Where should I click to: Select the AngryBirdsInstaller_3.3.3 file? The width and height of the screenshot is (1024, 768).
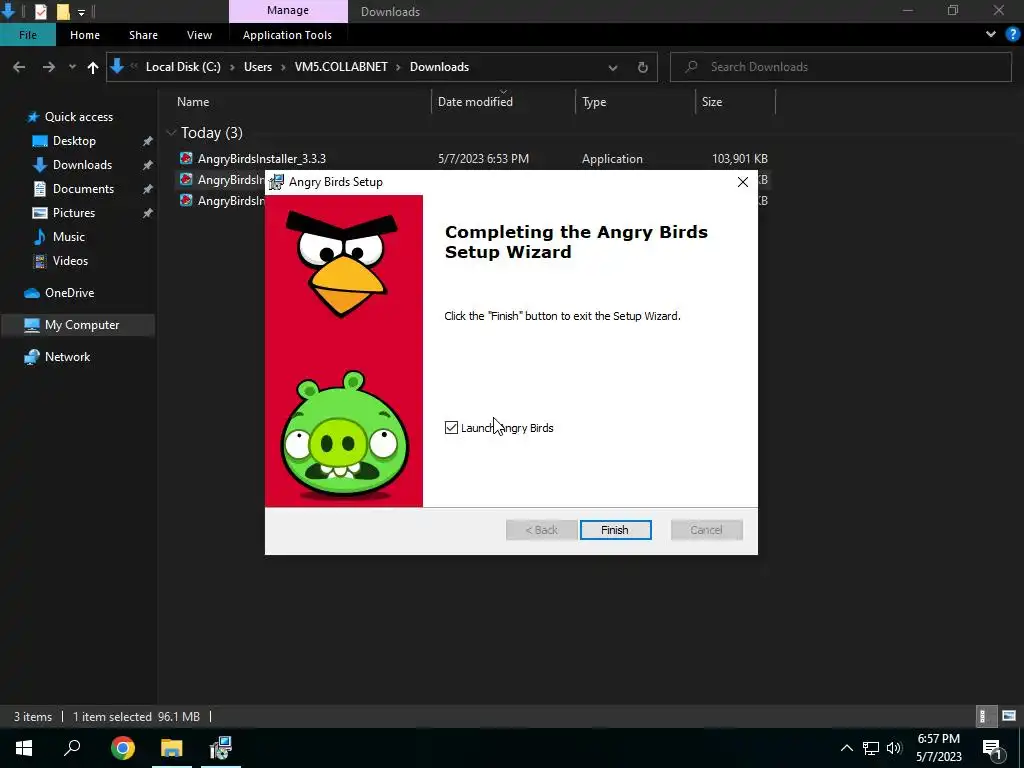(x=262, y=159)
